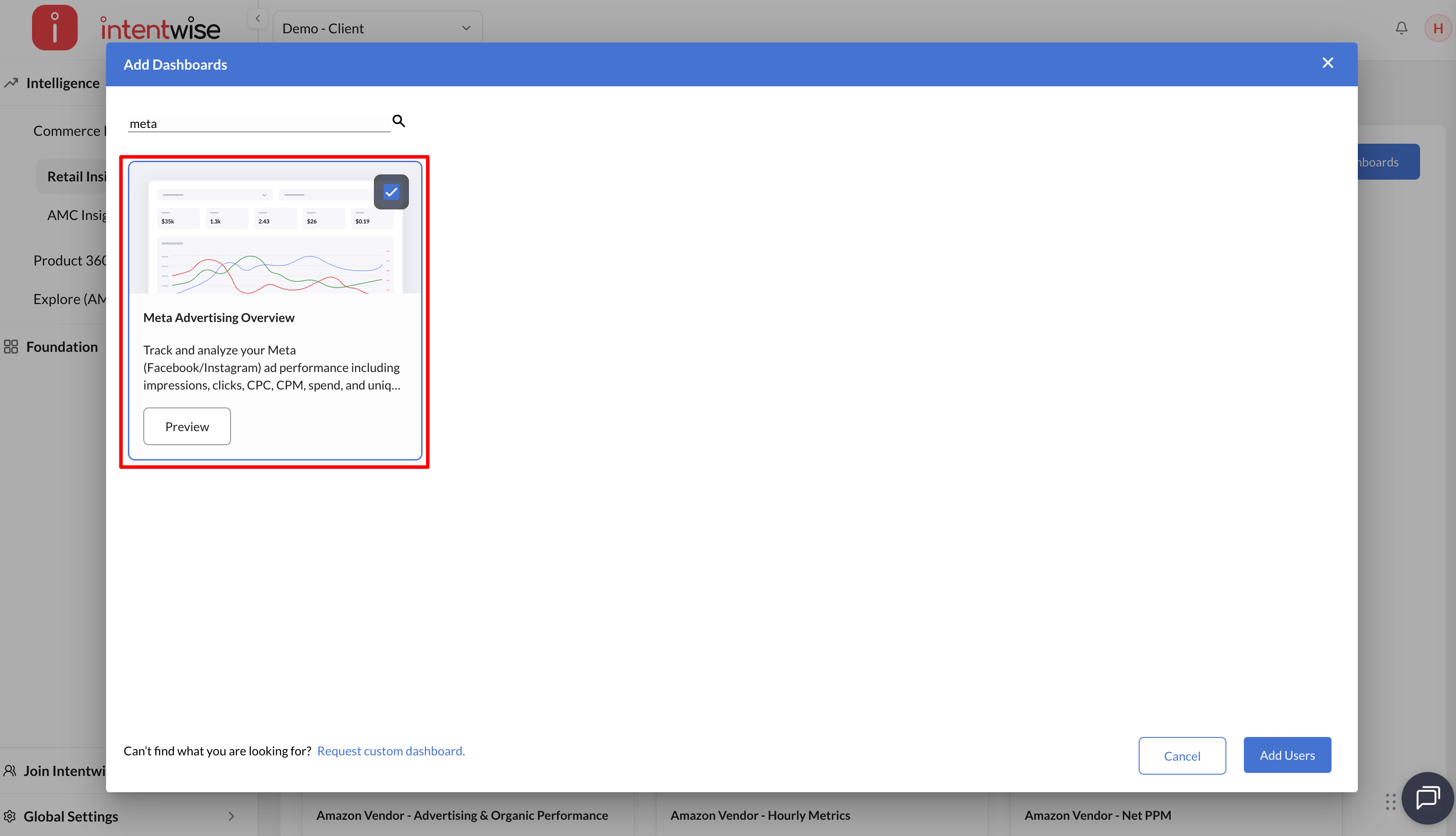
Task: Close the Add Dashboards dialog
Action: (1327, 63)
